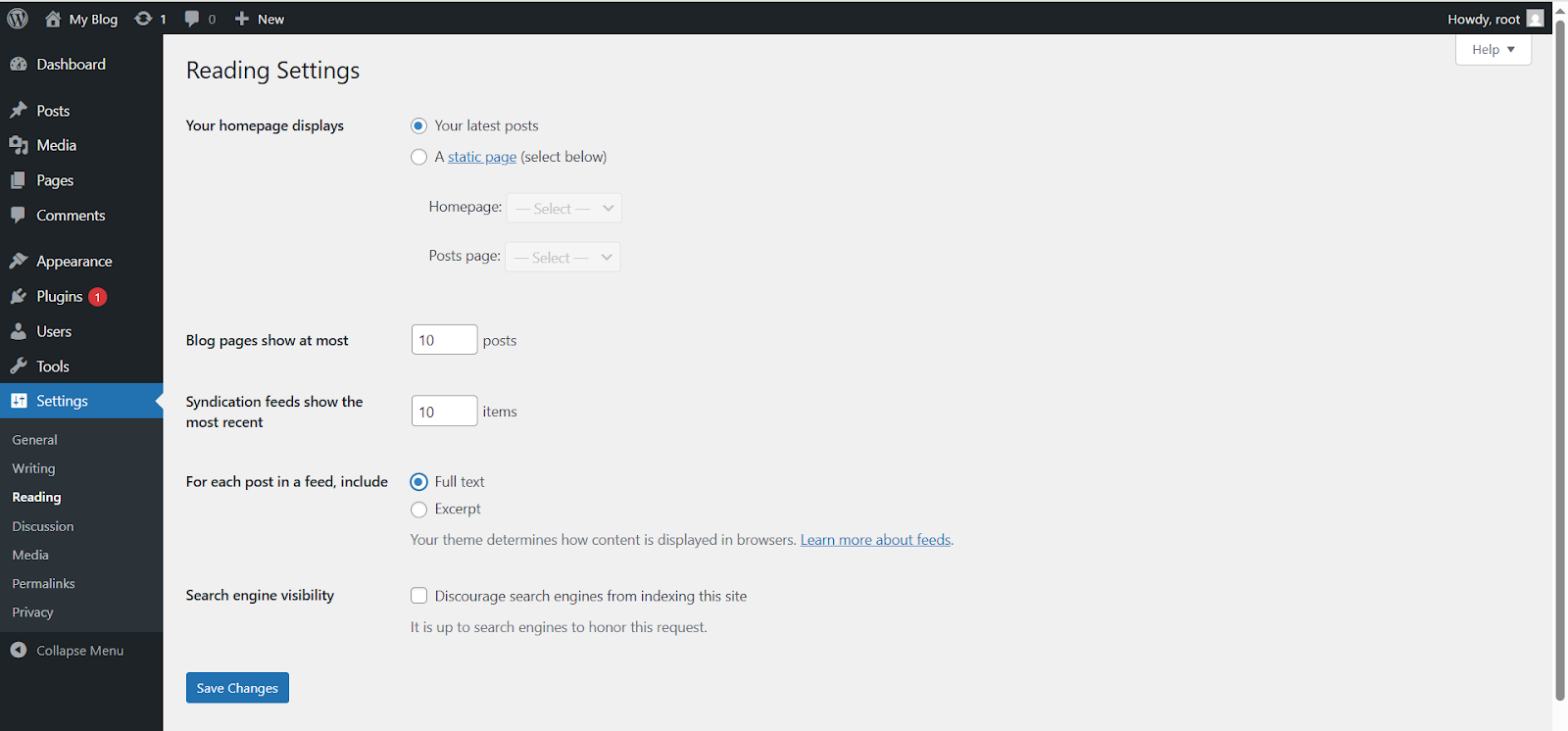Viewport: 1568px width, 731px height.
Task: Click the Settings sliders icon
Action: [x=19, y=401]
